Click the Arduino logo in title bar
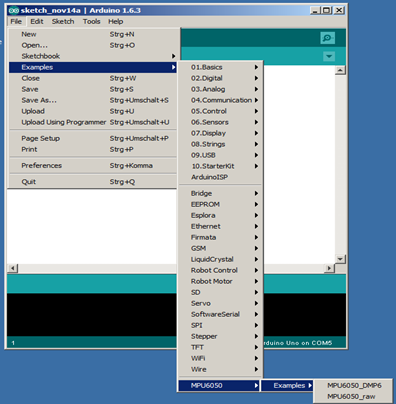This screenshot has width=396, height=404. coord(14,10)
